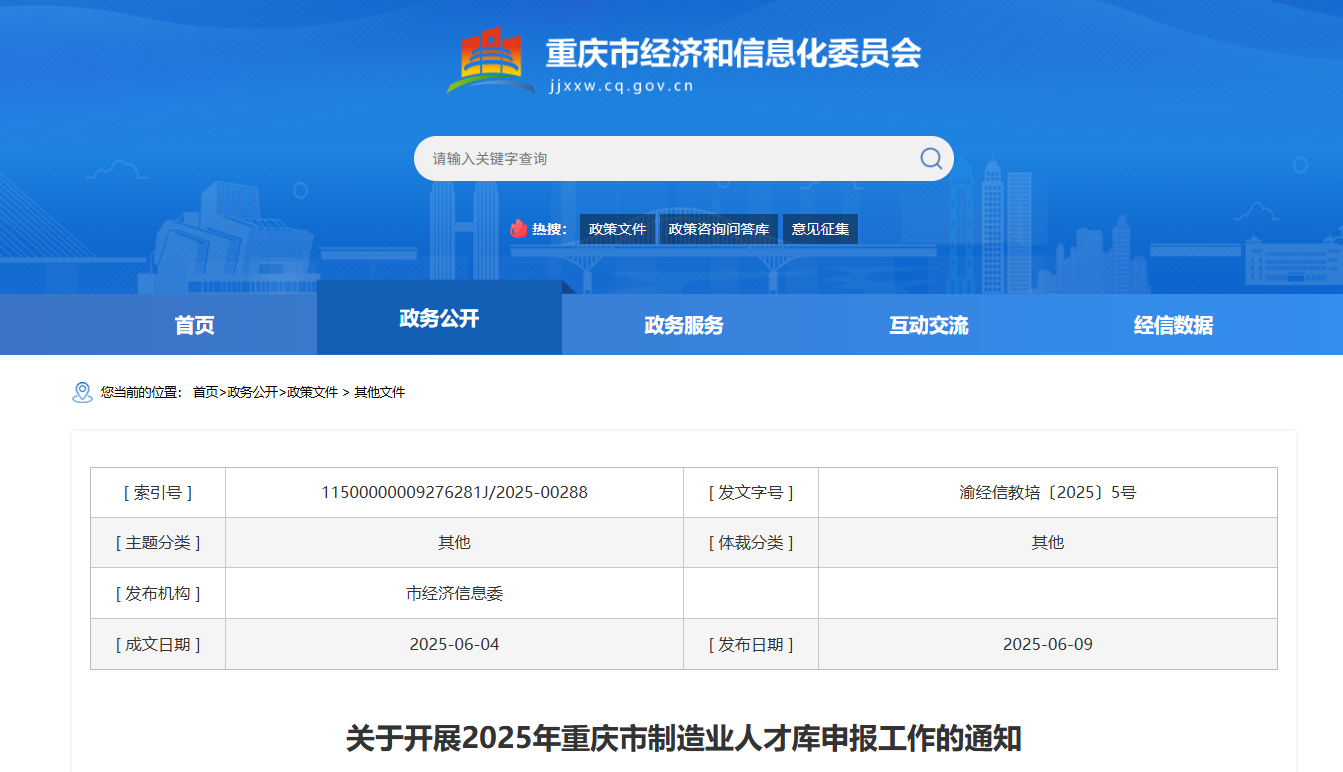Click the magnifier search icon
Viewport: 1343px width, 772px height.
[x=930, y=159]
